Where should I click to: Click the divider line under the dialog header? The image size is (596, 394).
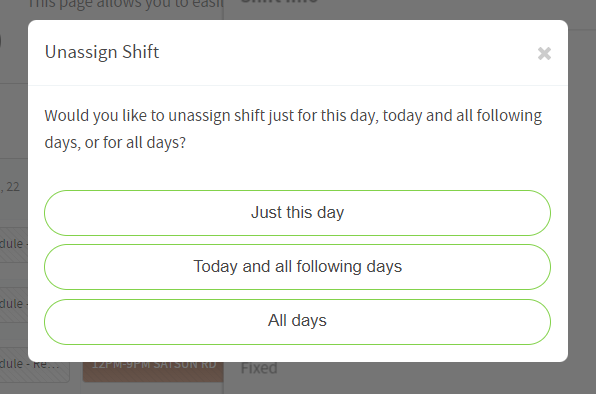(x=298, y=85)
